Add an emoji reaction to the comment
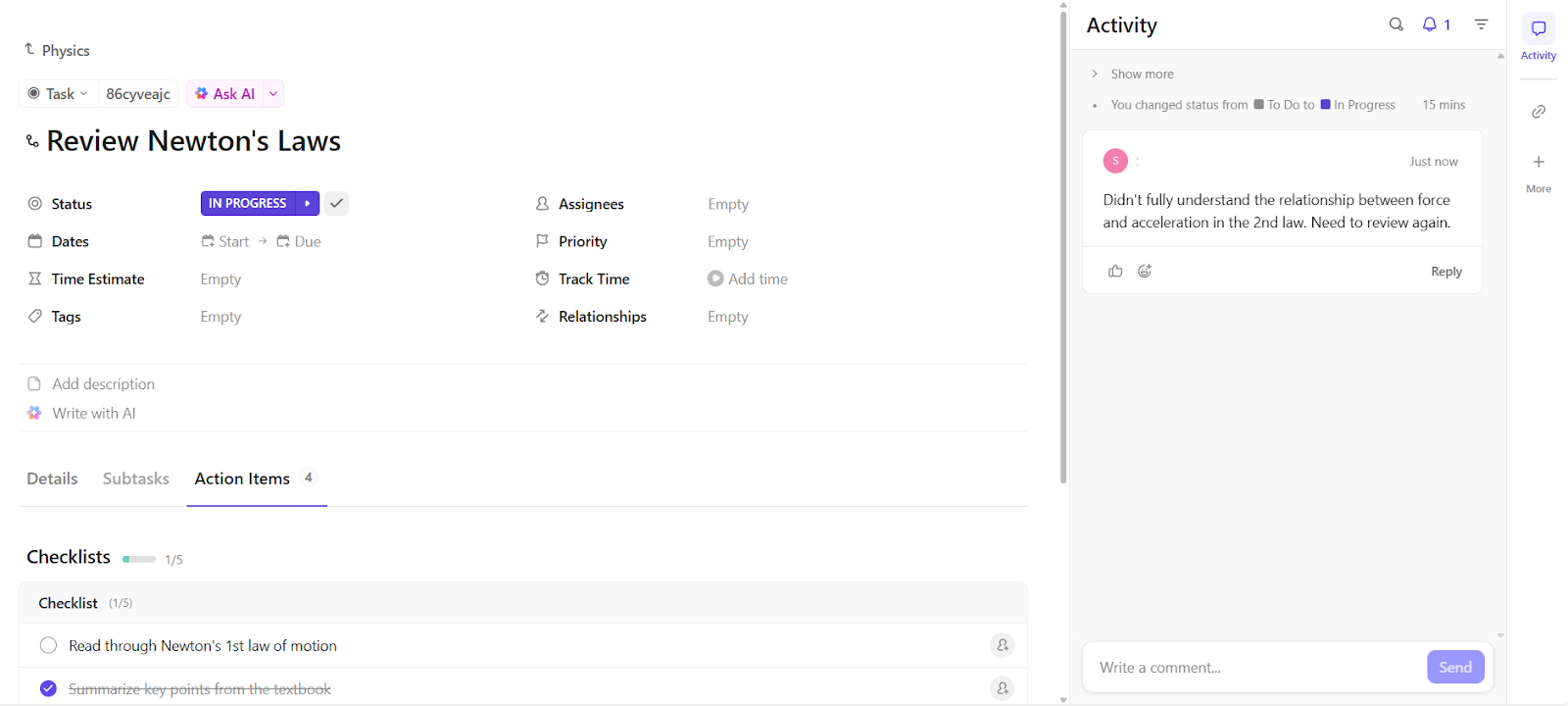The image size is (1568, 706). point(1145,272)
